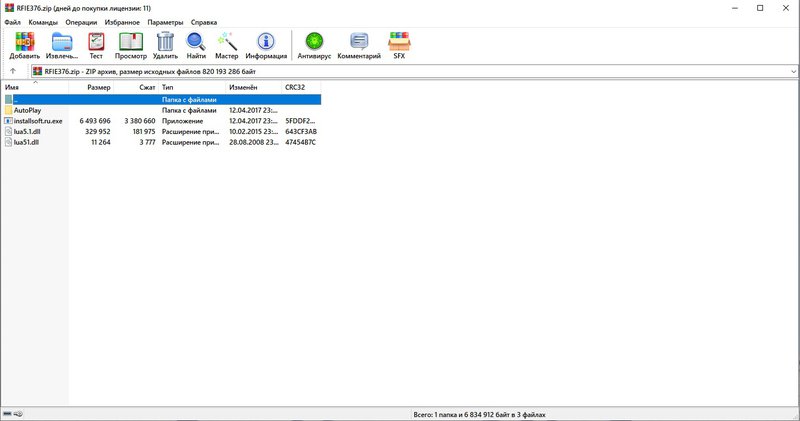The width and height of the screenshot is (800, 421).
Task: Click the key icon in the status bar
Action: click(18, 414)
